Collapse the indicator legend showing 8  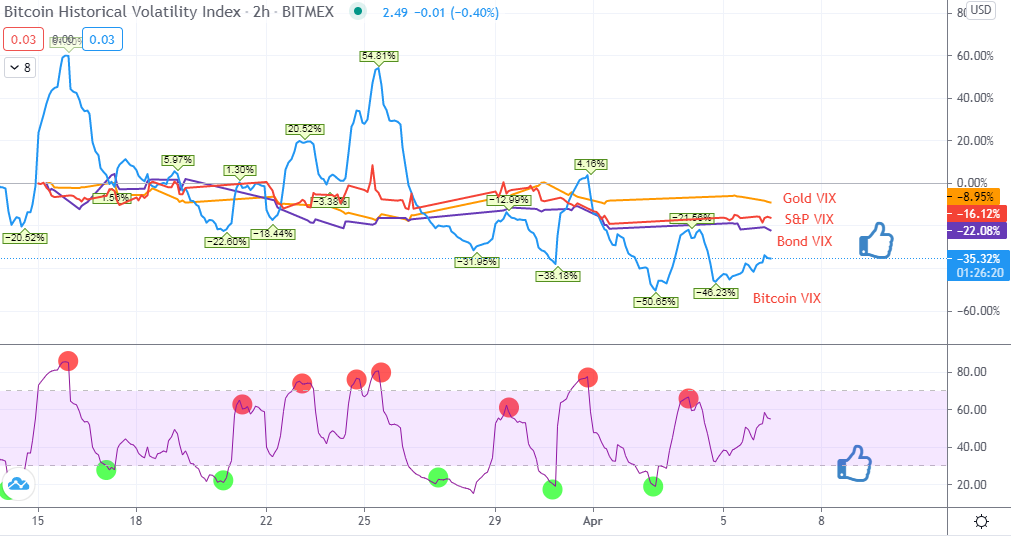(20, 68)
